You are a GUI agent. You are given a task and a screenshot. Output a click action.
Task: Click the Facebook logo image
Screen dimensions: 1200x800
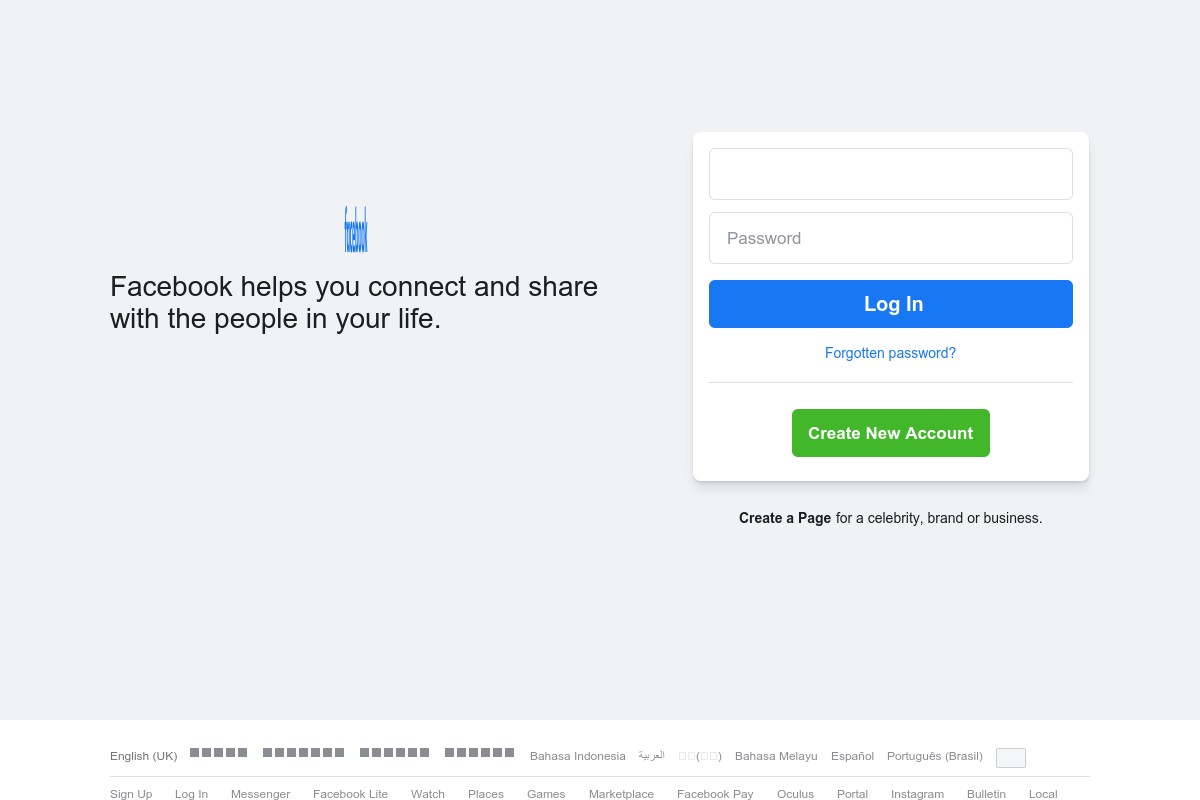click(x=356, y=229)
